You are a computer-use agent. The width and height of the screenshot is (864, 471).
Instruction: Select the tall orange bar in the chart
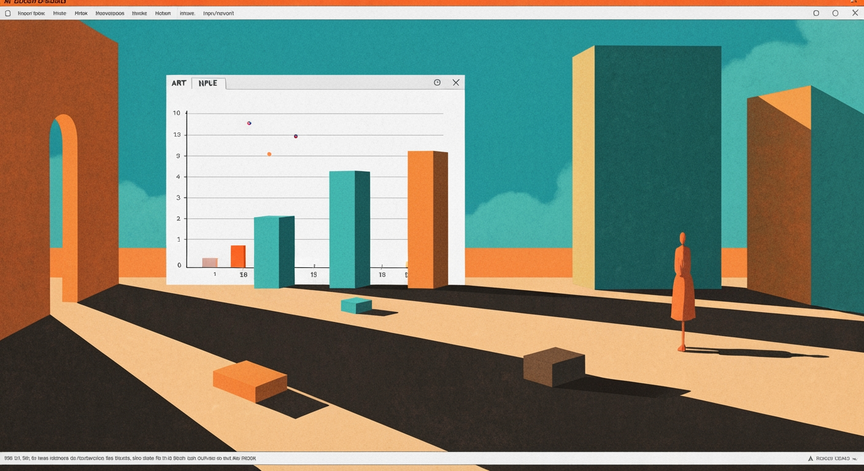[428, 219]
